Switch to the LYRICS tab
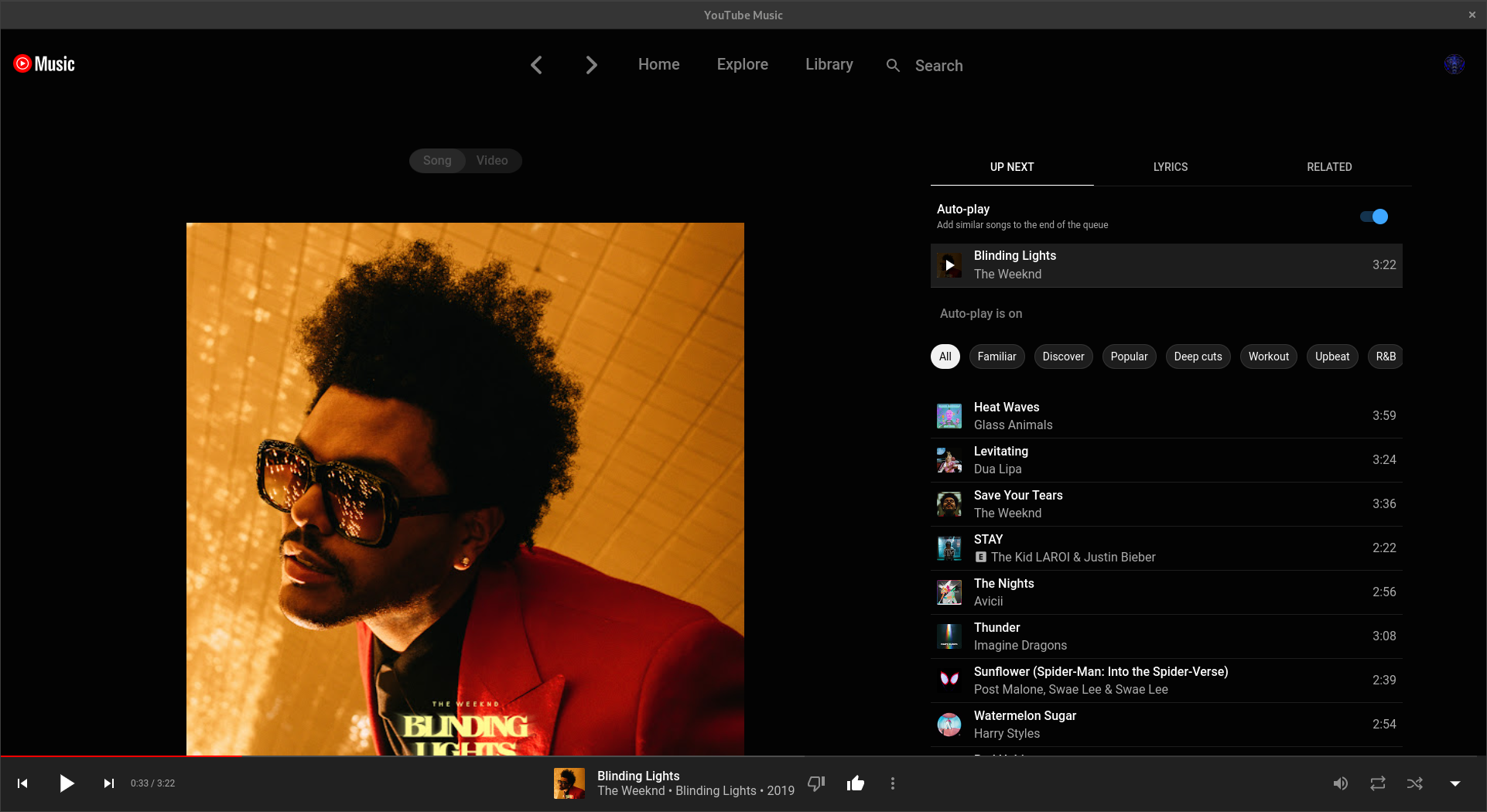Image resolution: width=1487 pixels, height=812 pixels. click(x=1170, y=166)
